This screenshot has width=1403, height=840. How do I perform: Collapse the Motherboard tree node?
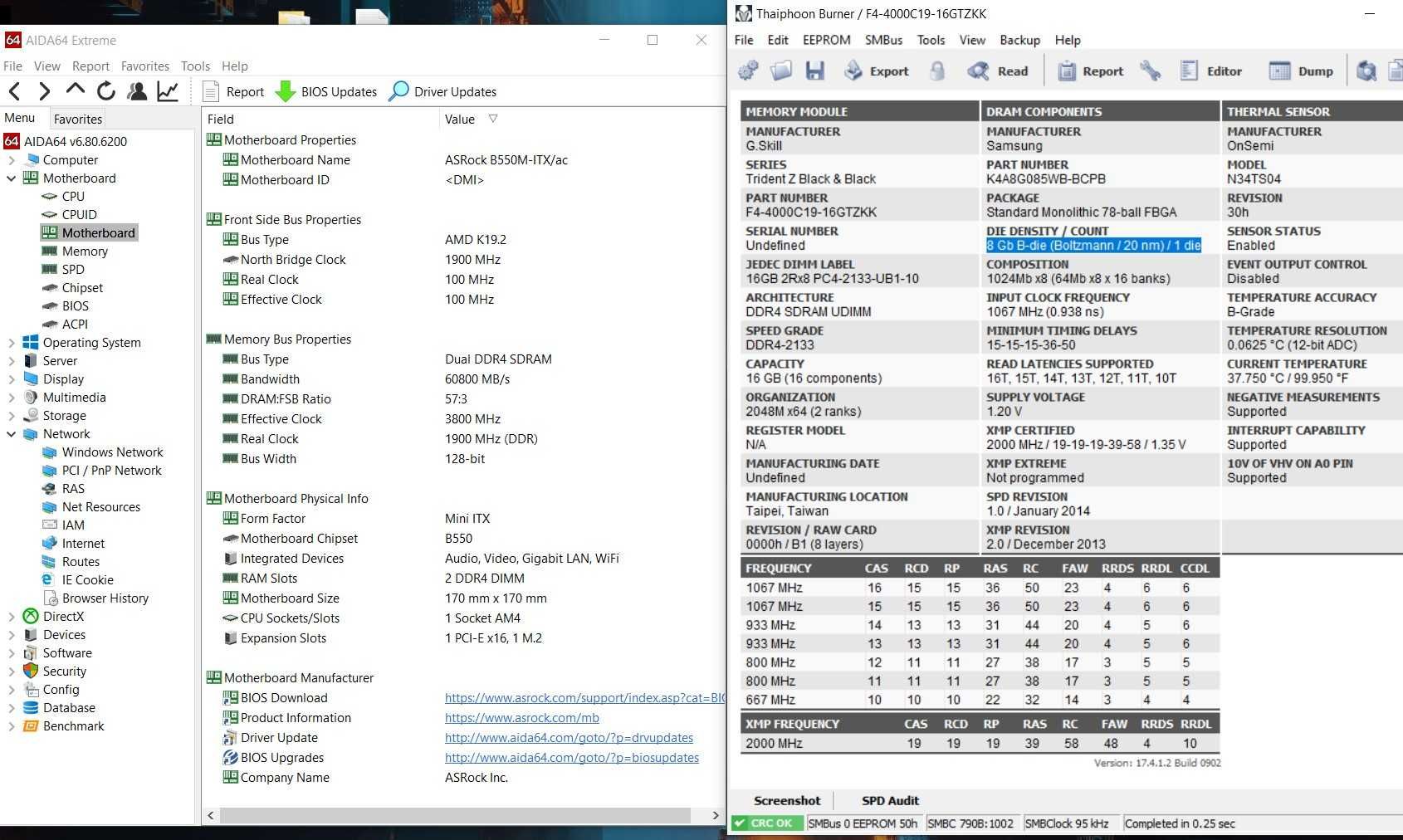click(12, 178)
